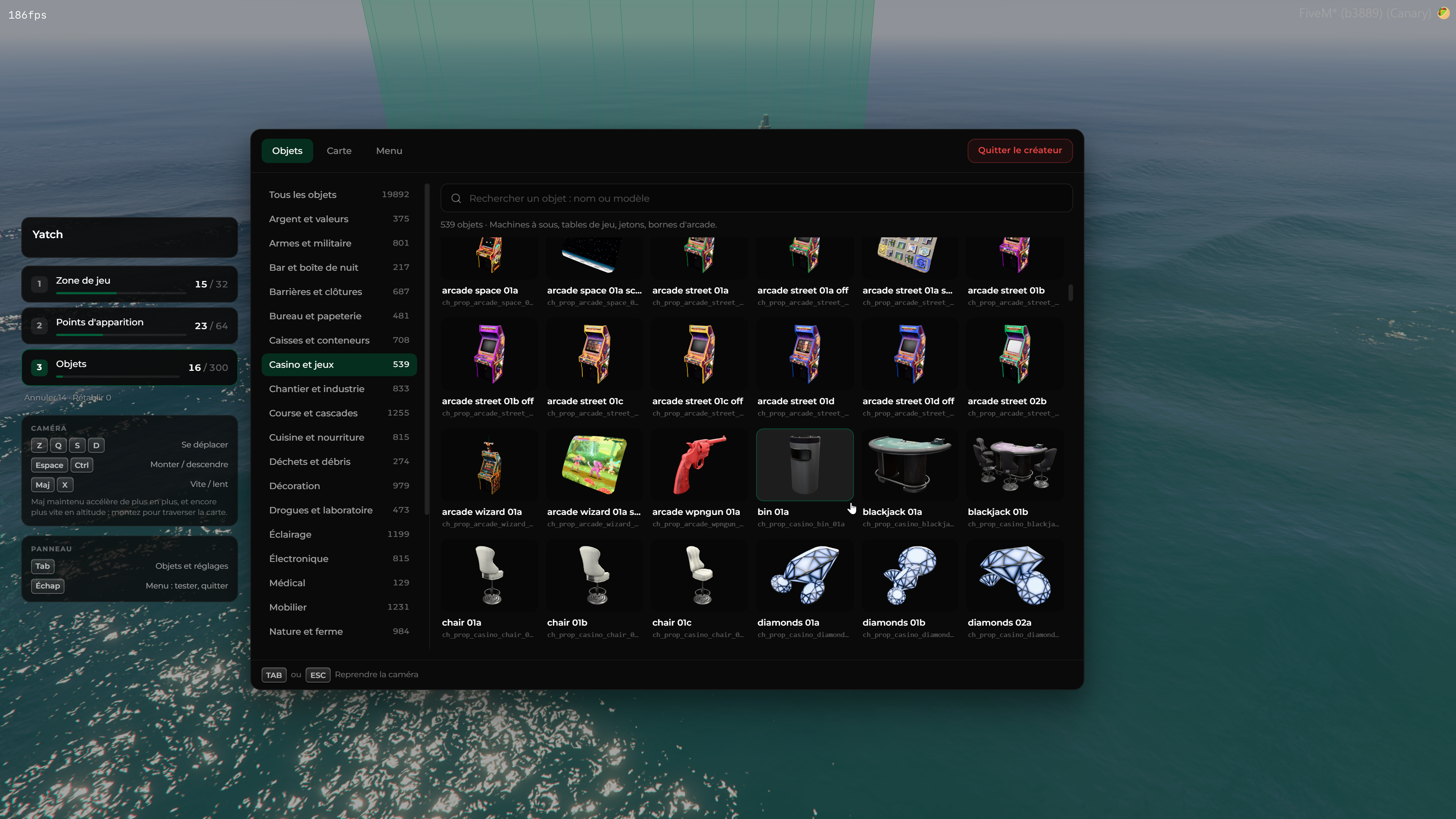This screenshot has height=819, width=1456.
Task: Select the arcade street 01d machine
Action: coord(804,354)
